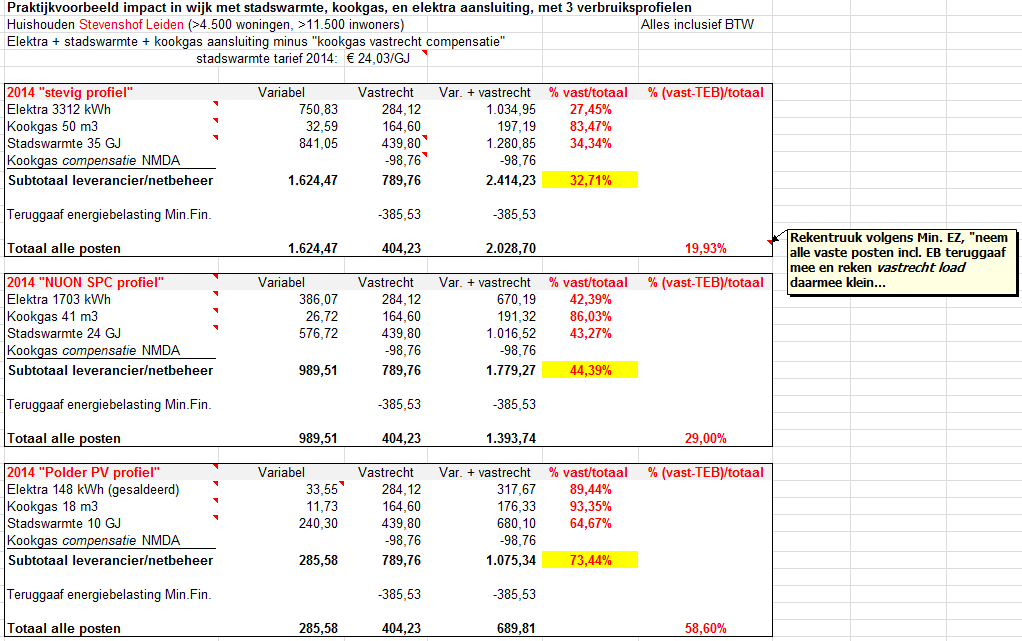Click the red percentage 86,03%
The height and width of the screenshot is (641, 1022).
click(591, 316)
